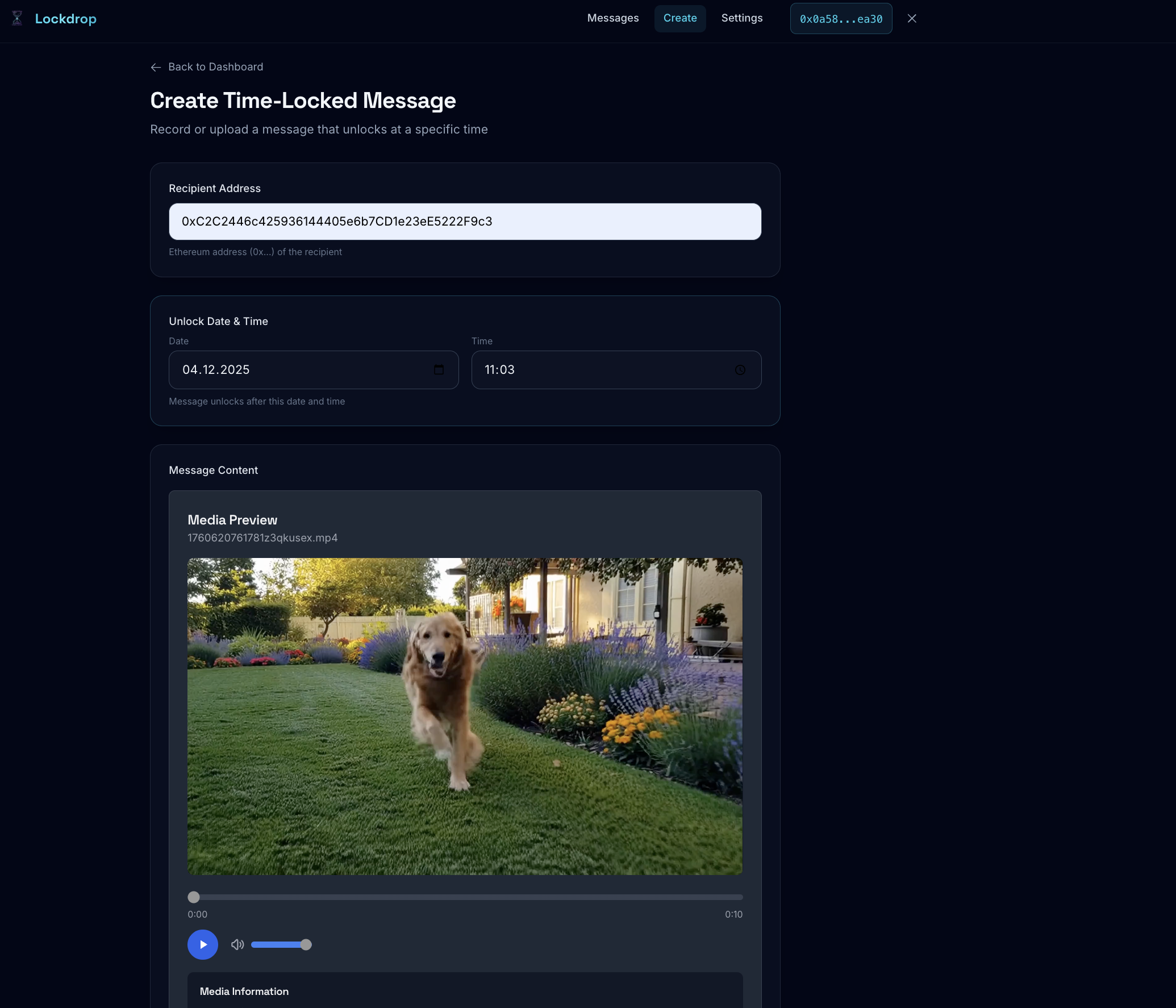Open the Messages tab
The width and height of the screenshot is (1176, 1008).
click(612, 18)
